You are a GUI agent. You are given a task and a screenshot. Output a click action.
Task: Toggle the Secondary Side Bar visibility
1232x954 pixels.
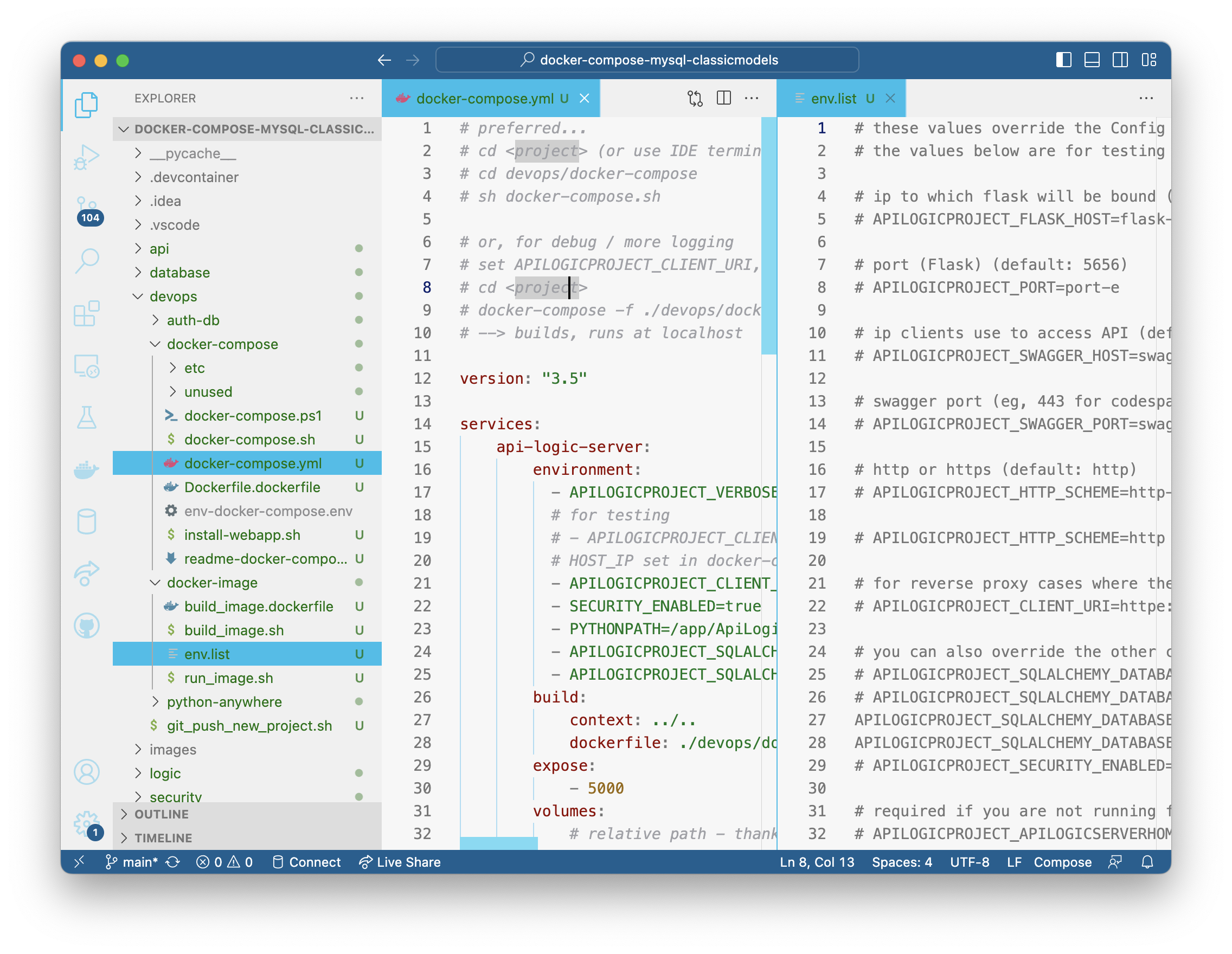(x=1120, y=60)
